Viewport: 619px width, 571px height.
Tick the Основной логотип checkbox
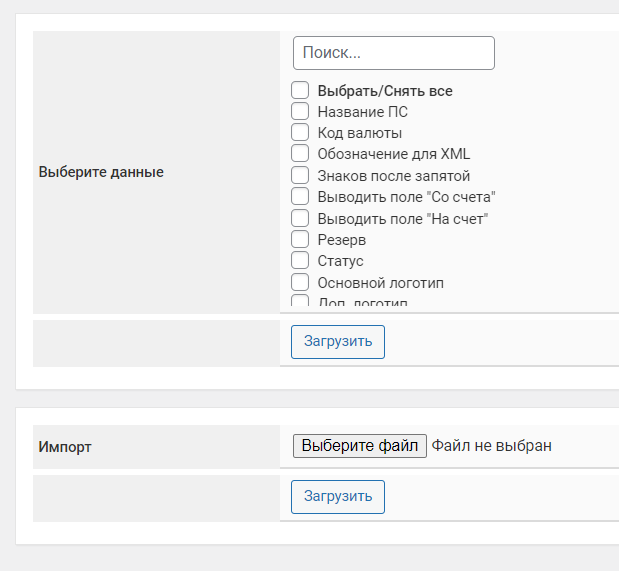[300, 282]
